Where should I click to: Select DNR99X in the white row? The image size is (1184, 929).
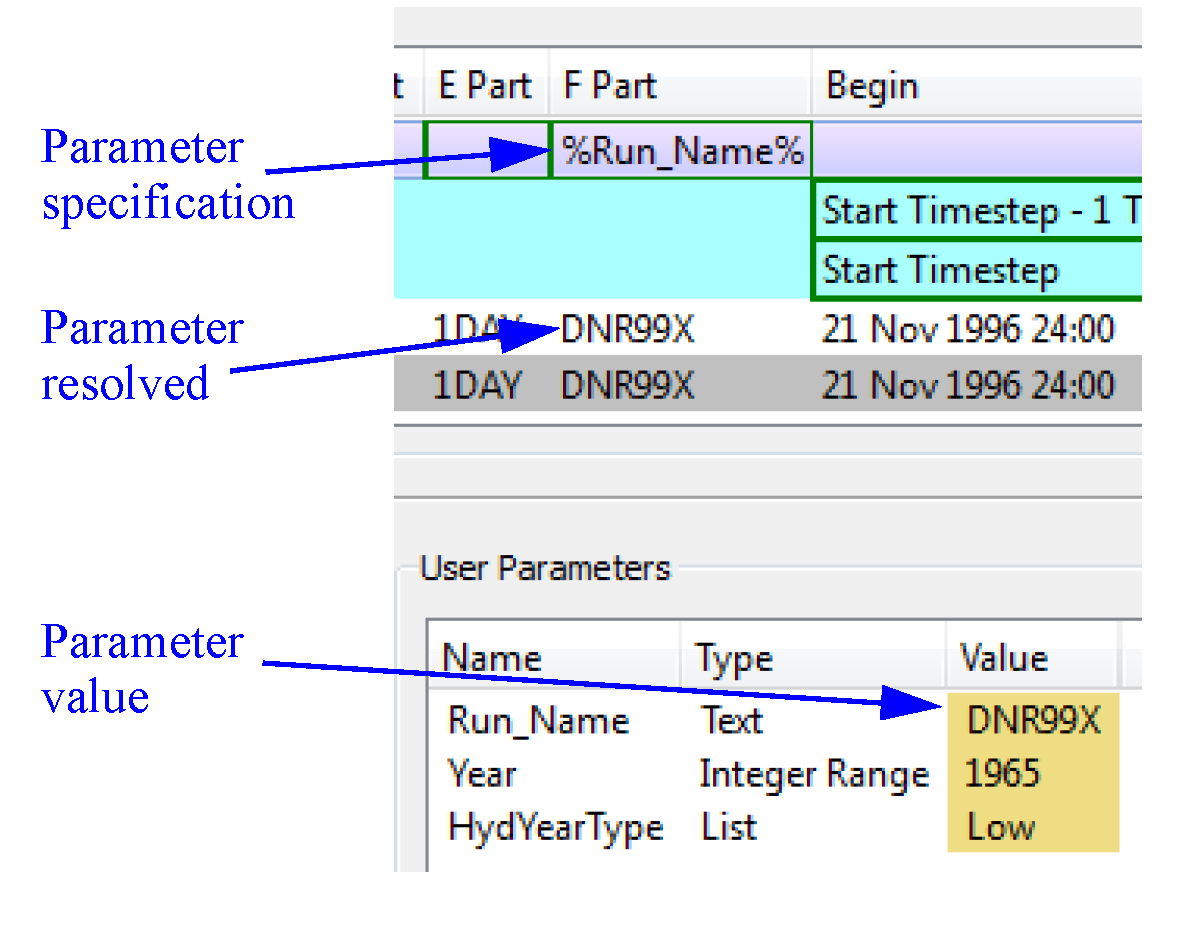pyautogui.click(x=628, y=329)
